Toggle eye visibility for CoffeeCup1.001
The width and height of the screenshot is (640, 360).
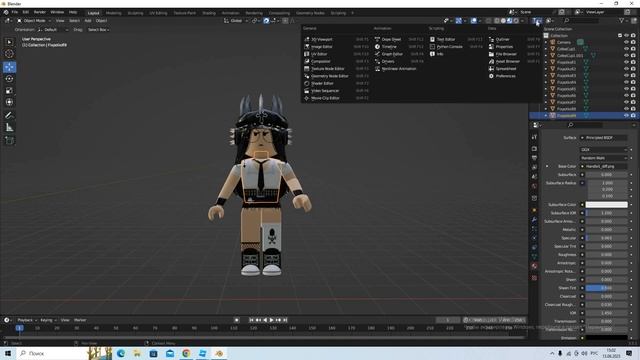626,56
